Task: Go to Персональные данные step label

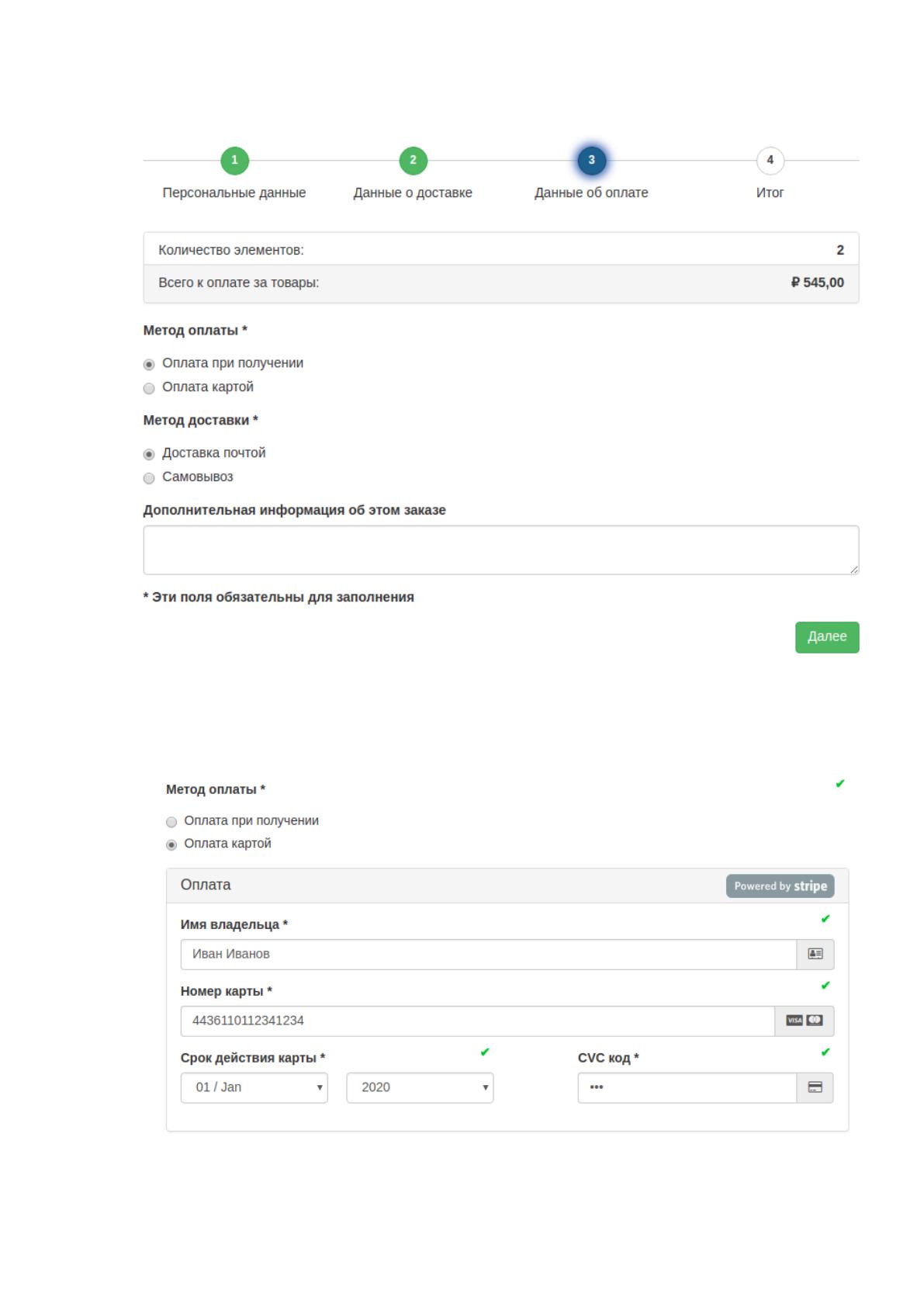Action: tap(234, 192)
